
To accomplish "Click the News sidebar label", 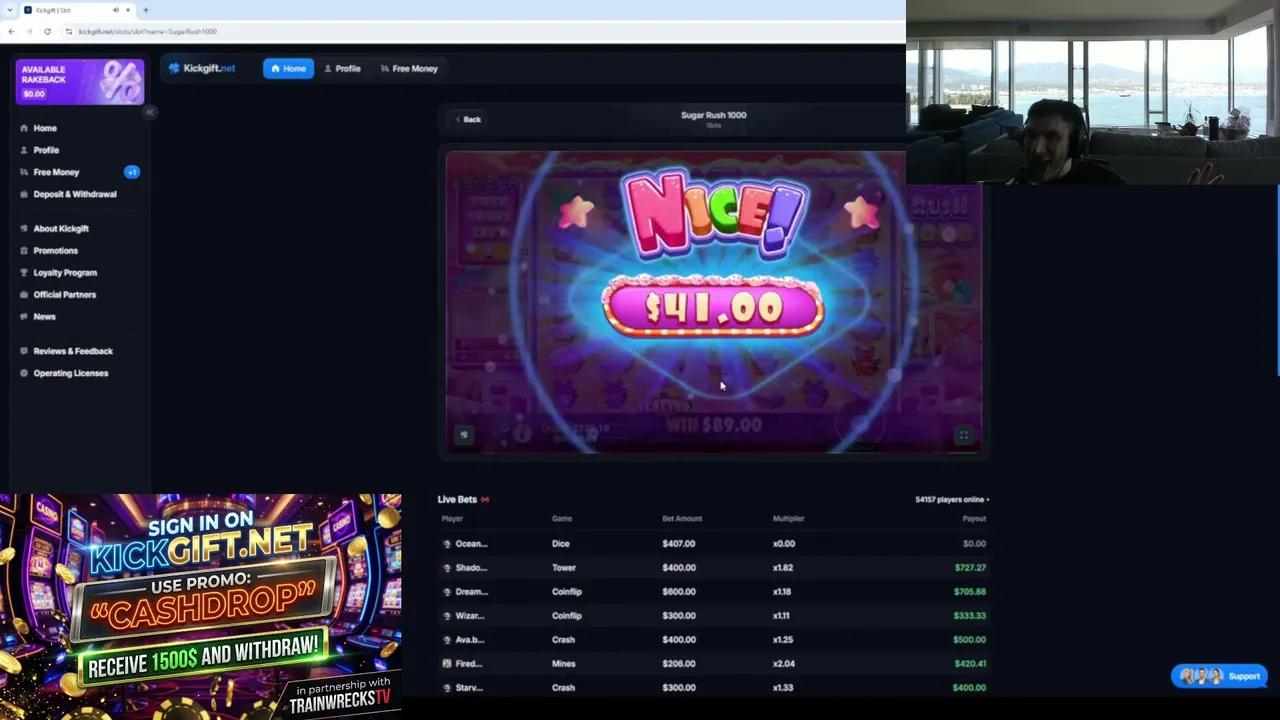I will pos(44,317).
